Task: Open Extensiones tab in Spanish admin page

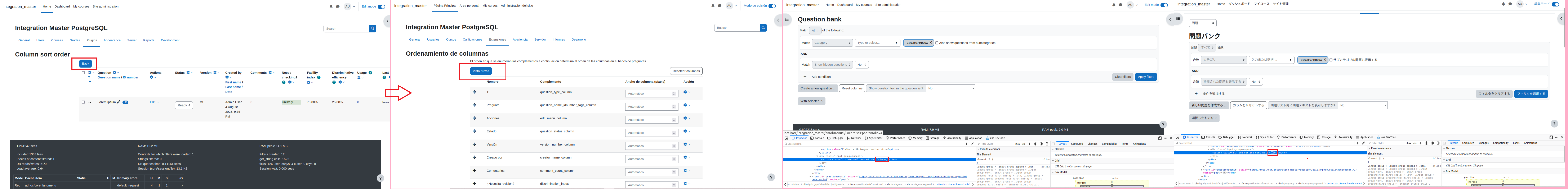Action: (497, 40)
